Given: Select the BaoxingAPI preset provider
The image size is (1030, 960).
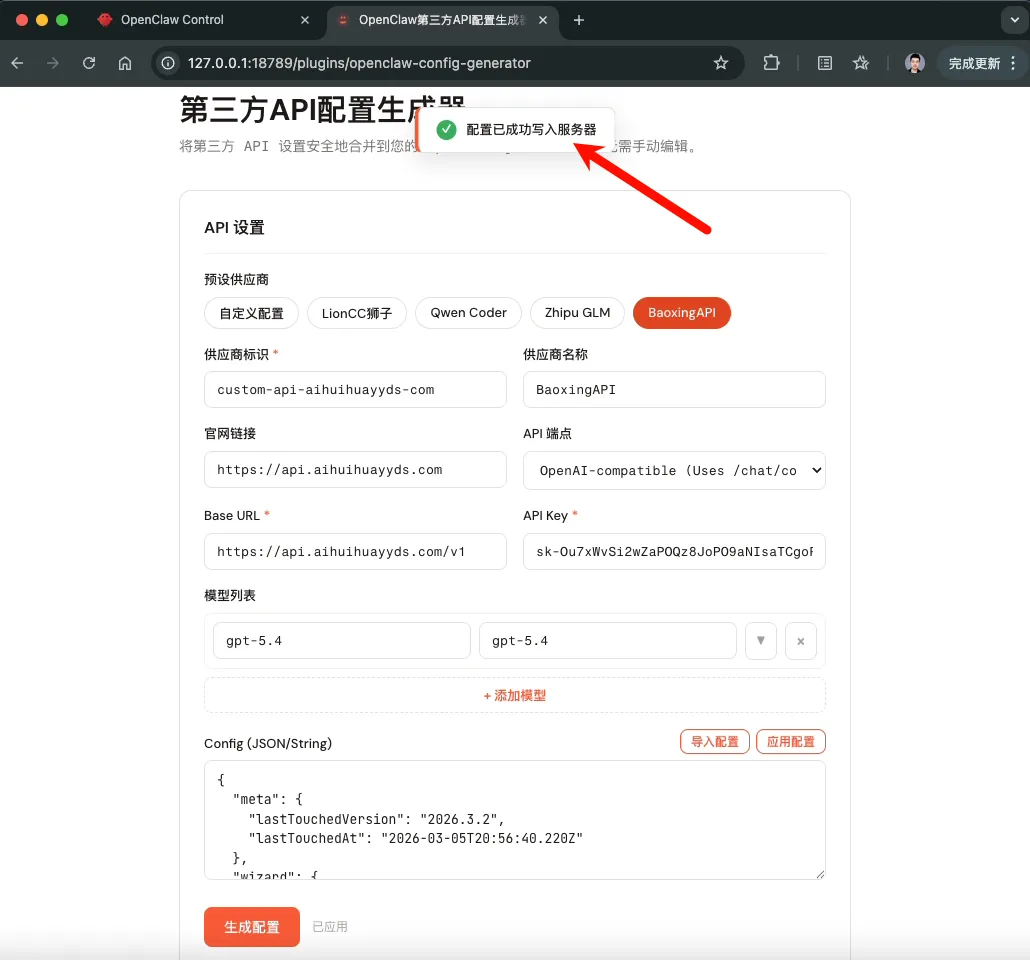Looking at the screenshot, I should [682, 313].
